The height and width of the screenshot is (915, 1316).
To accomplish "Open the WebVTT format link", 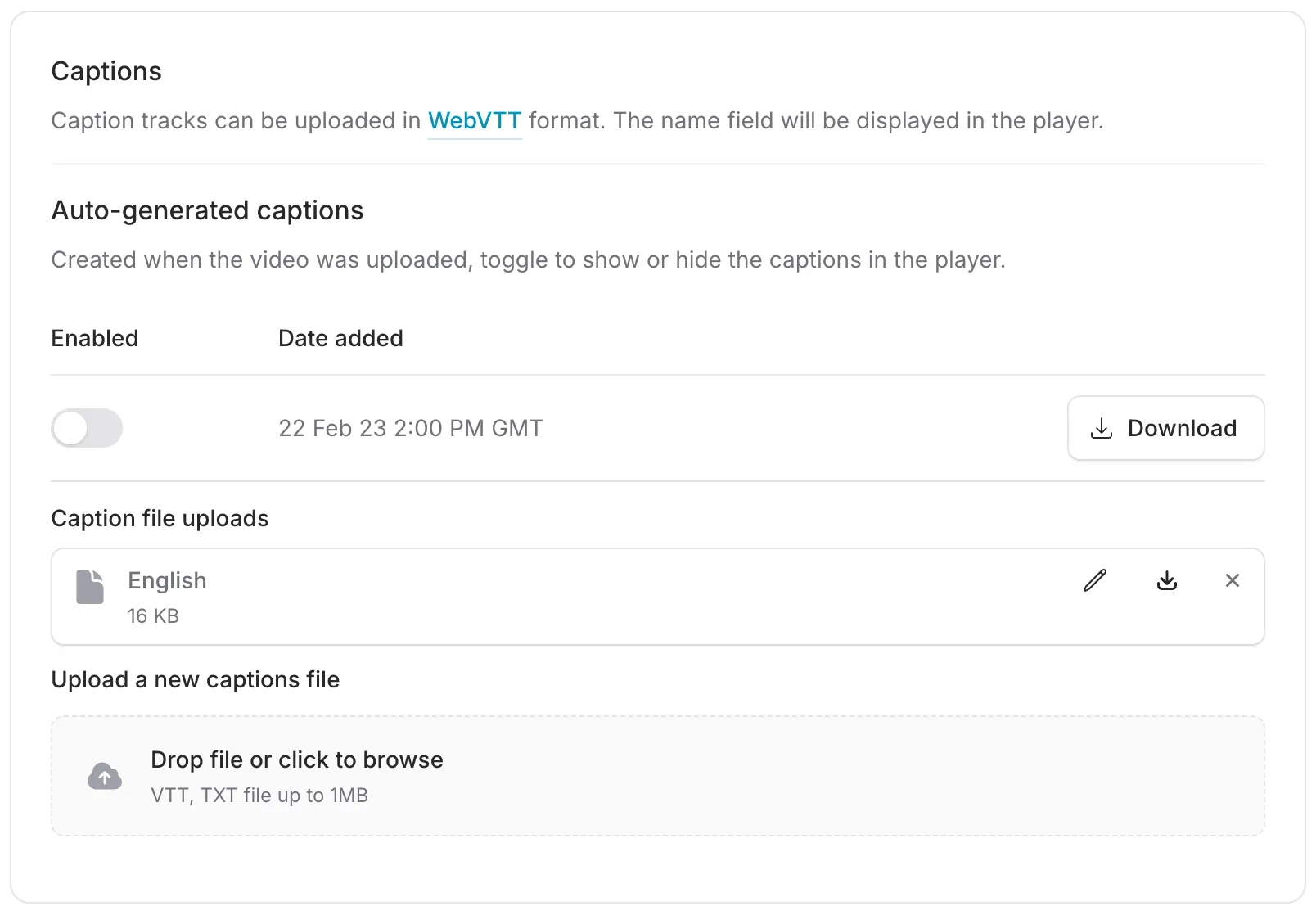I will [474, 121].
